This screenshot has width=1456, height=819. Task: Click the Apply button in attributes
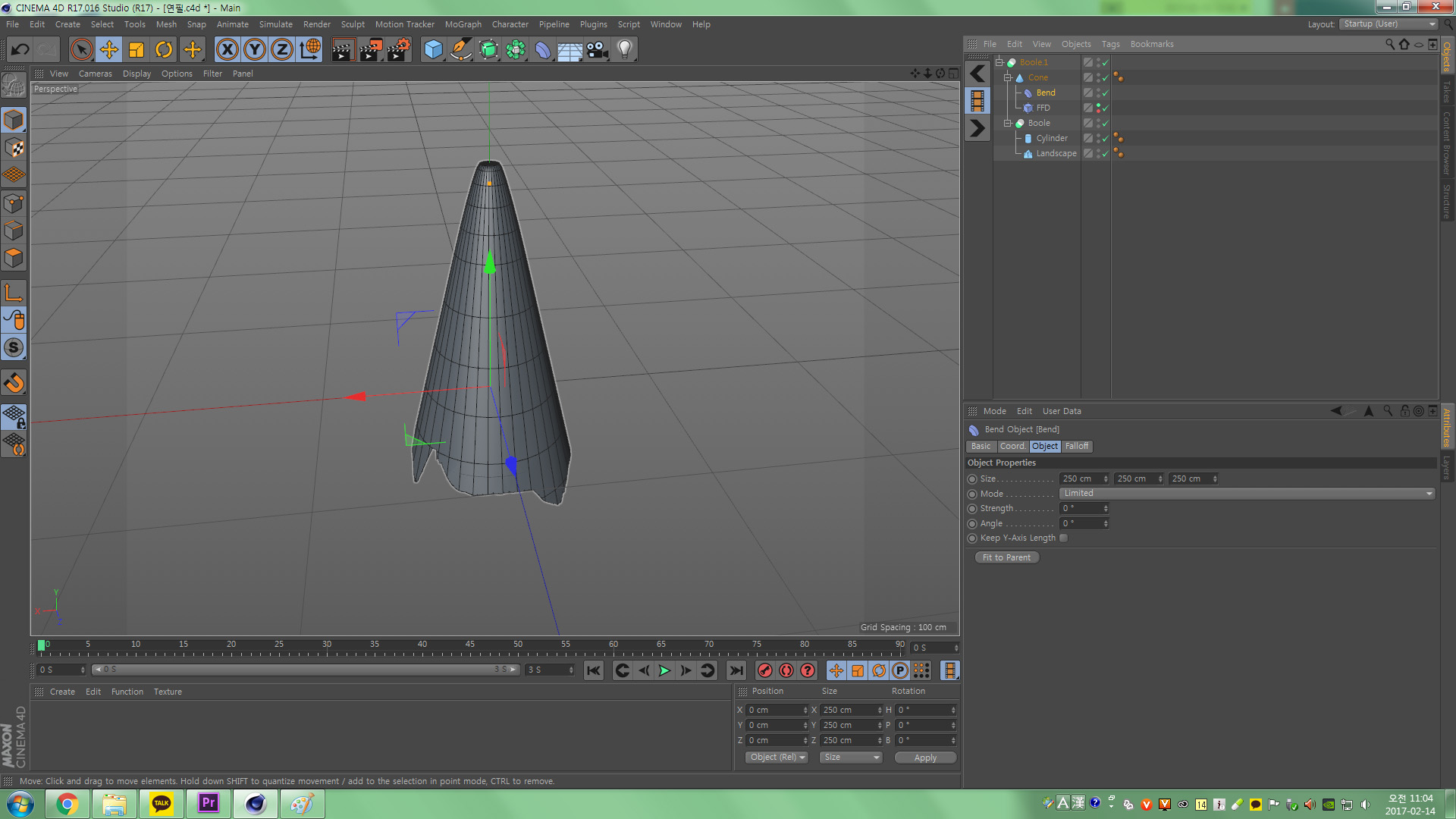click(924, 757)
